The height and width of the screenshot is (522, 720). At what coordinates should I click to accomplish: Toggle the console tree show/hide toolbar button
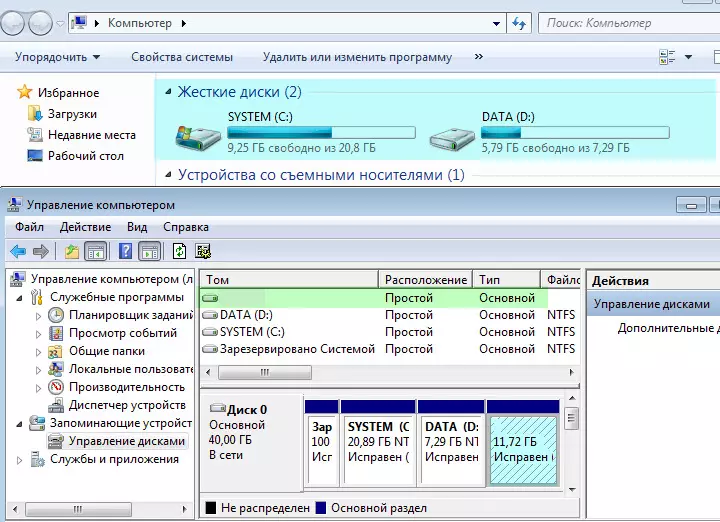pos(96,251)
